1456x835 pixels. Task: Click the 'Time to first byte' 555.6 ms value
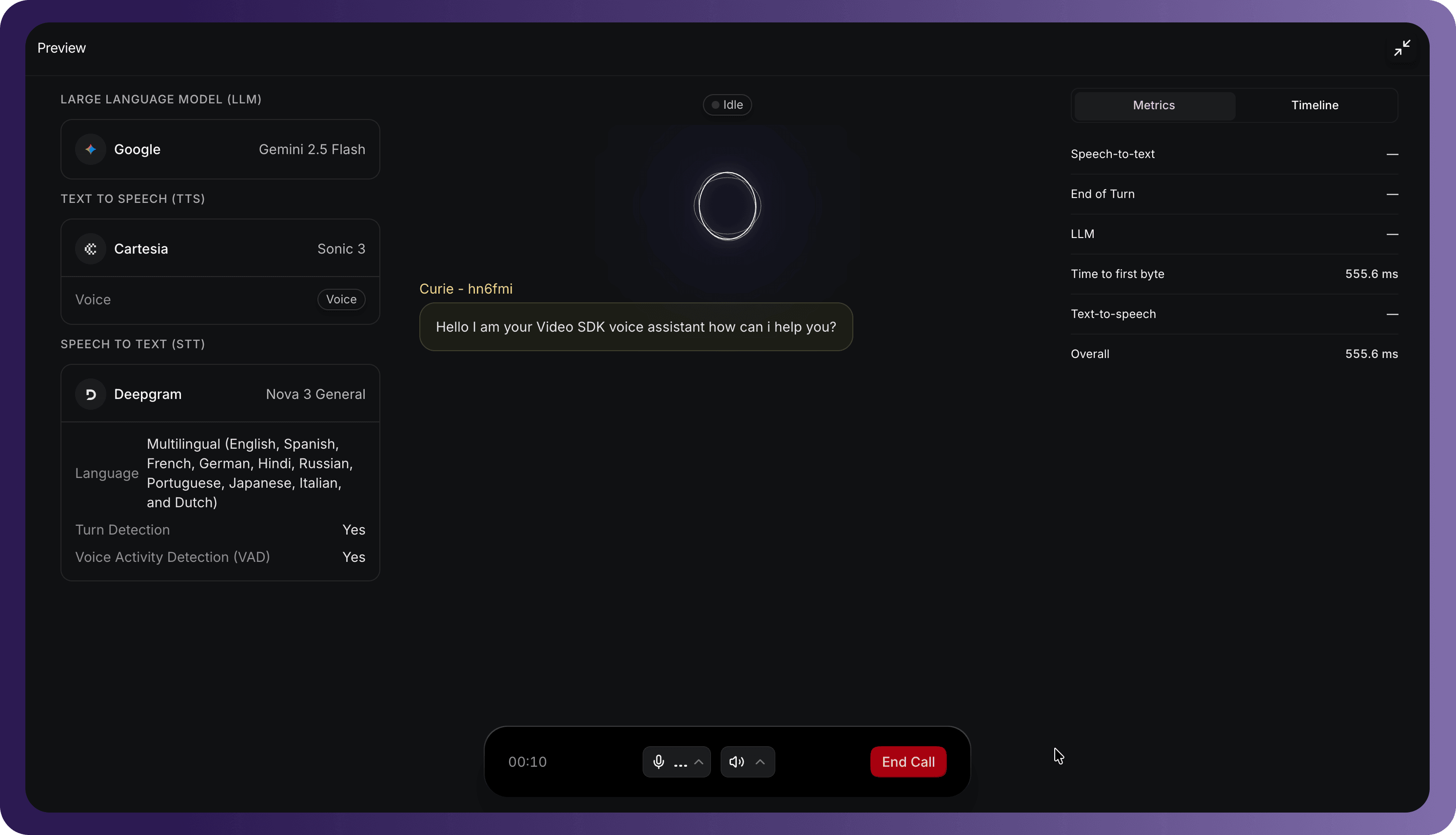click(1371, 274)
